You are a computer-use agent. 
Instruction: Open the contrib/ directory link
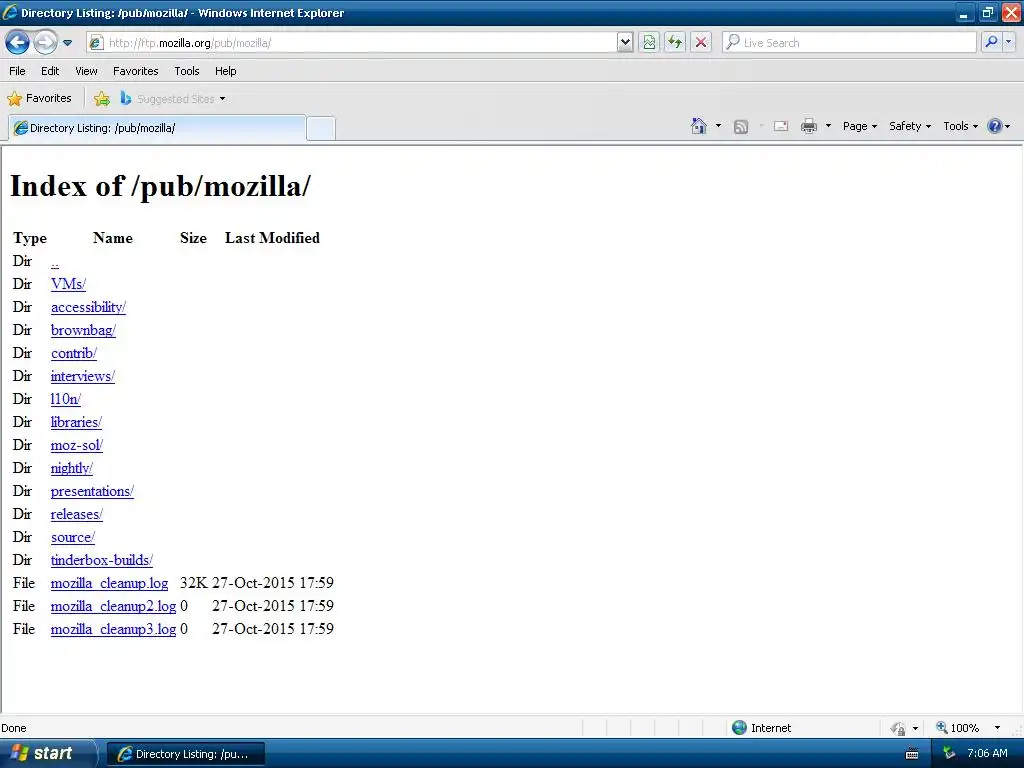(x=74, y=353)
